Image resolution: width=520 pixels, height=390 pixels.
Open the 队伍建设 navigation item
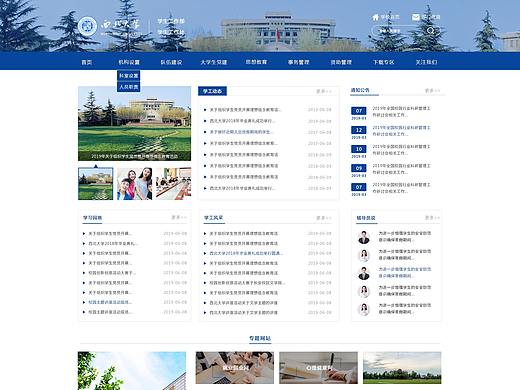(171, 62)
